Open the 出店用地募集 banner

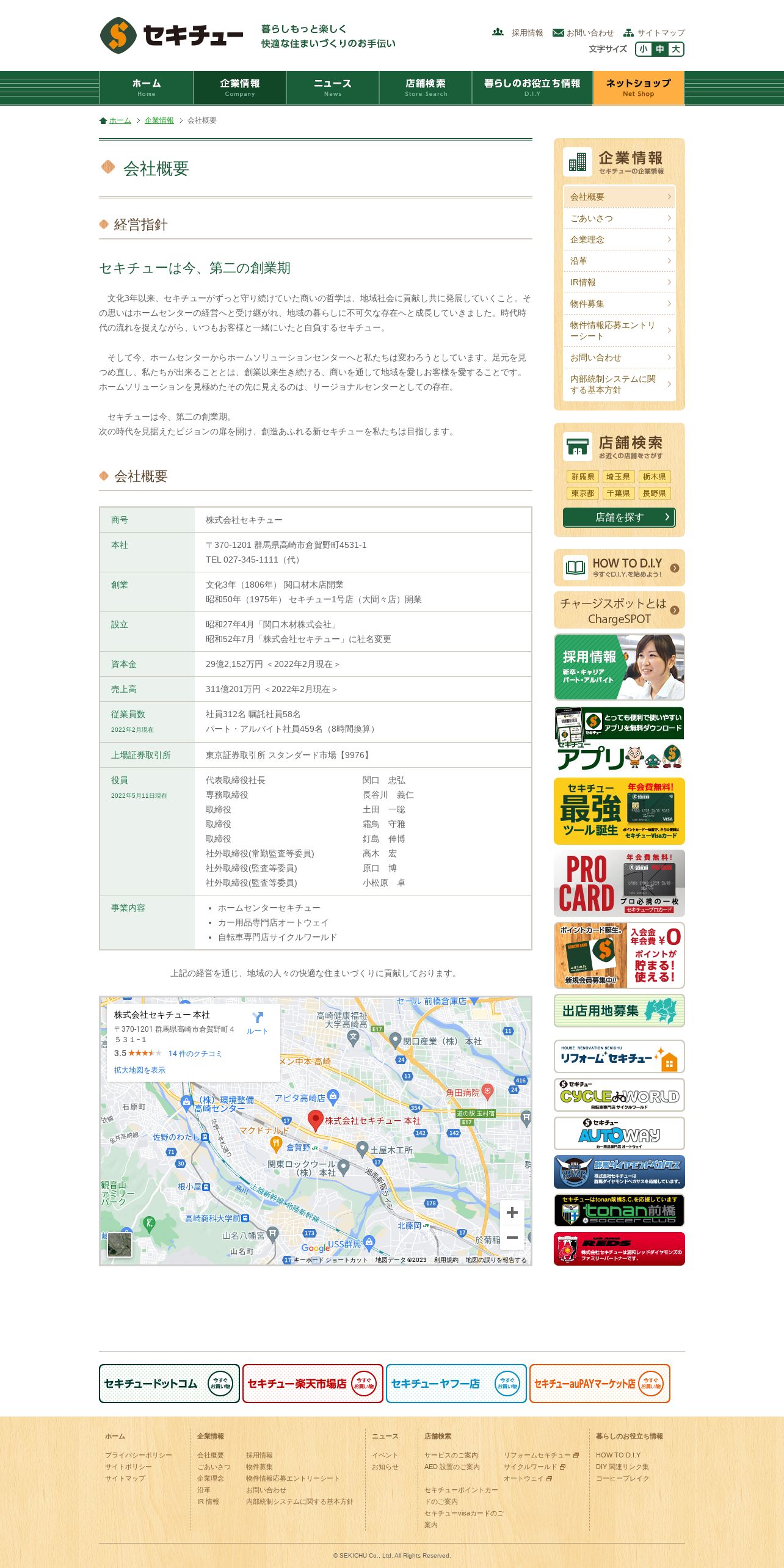619,1010
